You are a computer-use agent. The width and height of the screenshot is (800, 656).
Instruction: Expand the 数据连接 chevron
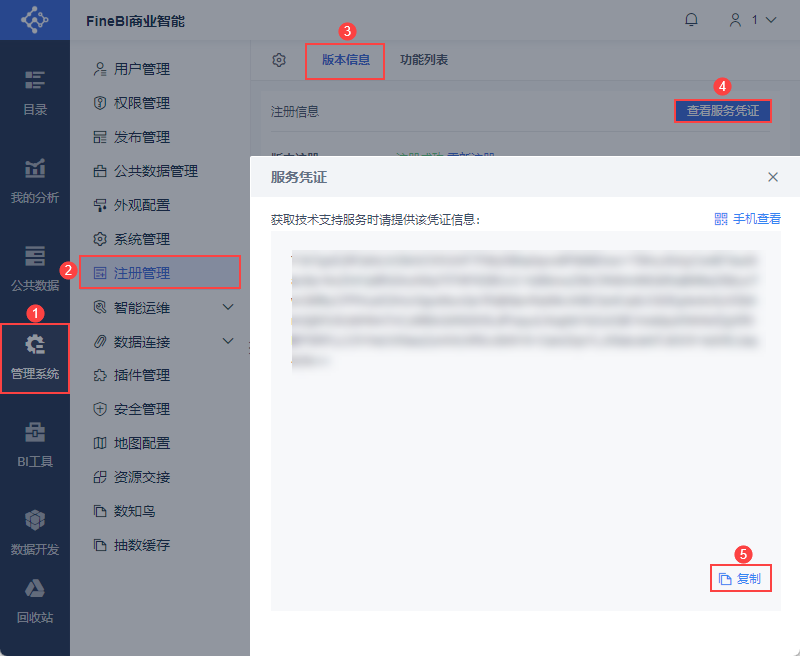click(x=228, y=341)
